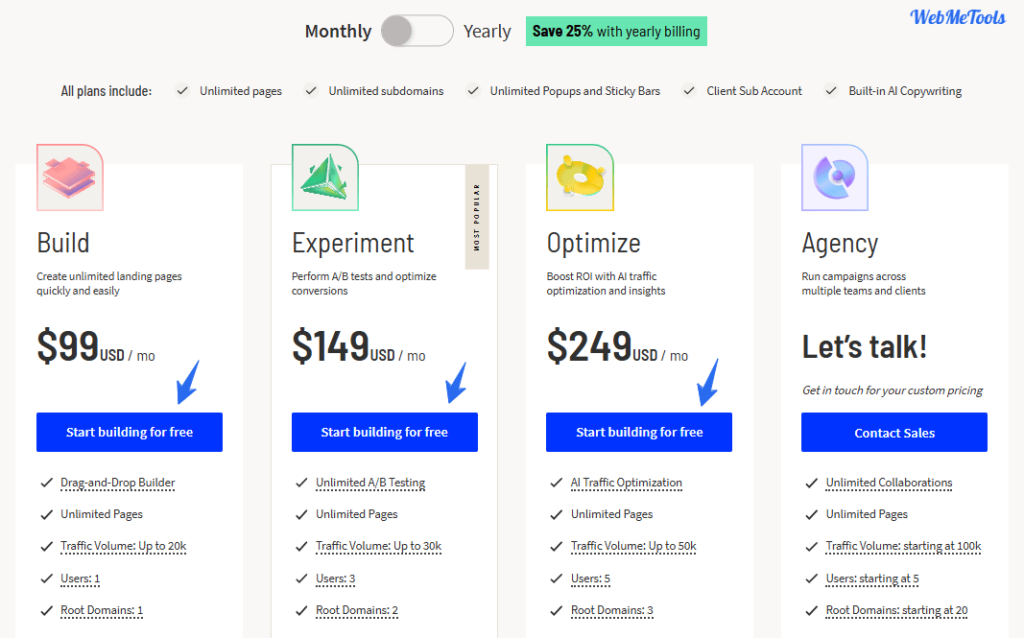Click the Optimize plan yellow ring icon
The width and height of the screenshot is (1024, 638).
[x=580, y=177]
